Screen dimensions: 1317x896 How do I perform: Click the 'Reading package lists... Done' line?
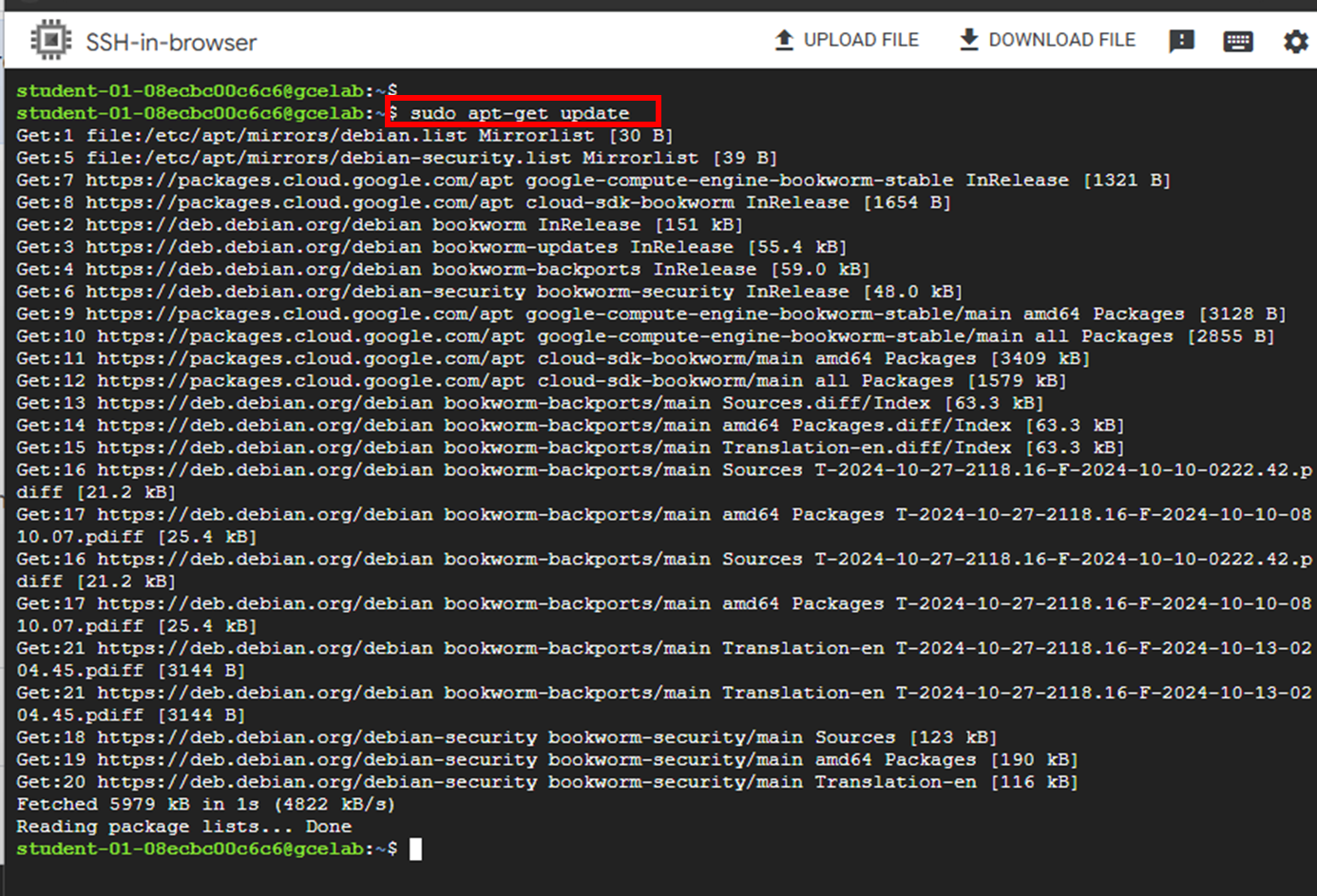(183, 827)
